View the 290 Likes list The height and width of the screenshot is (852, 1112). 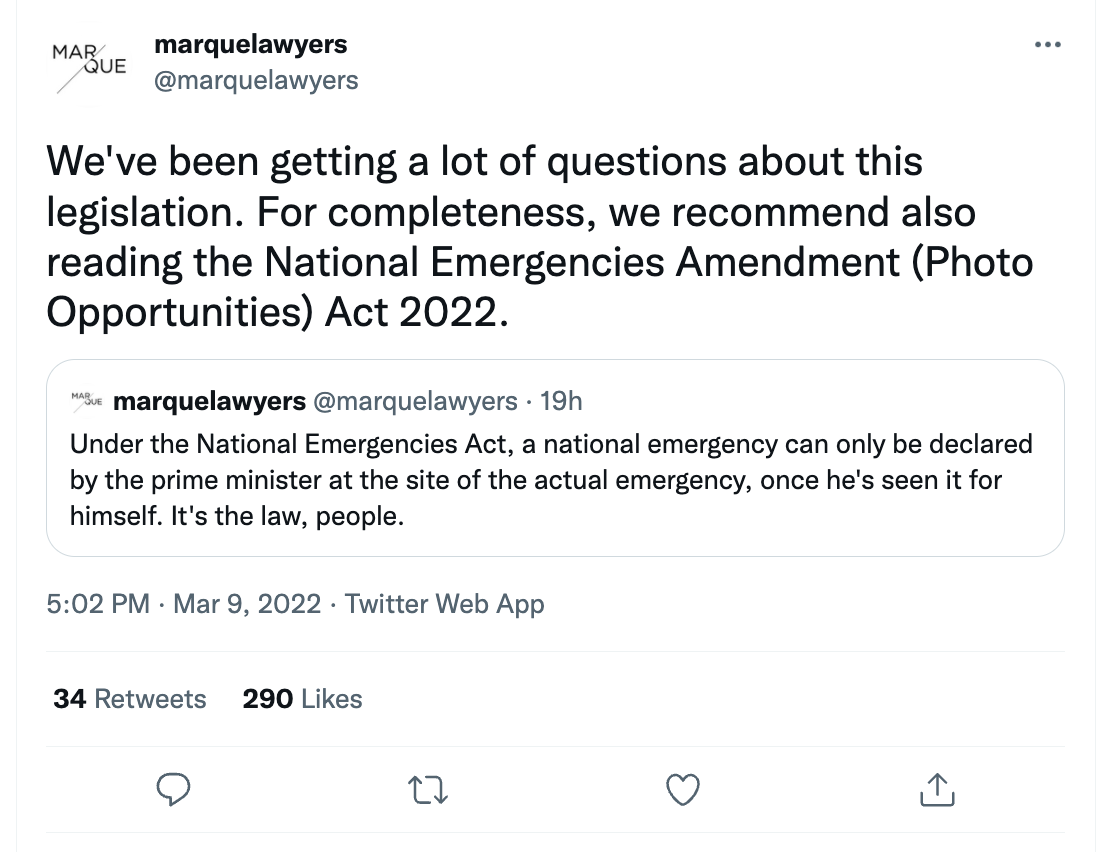pyautogui.click(x=302, y=698)
